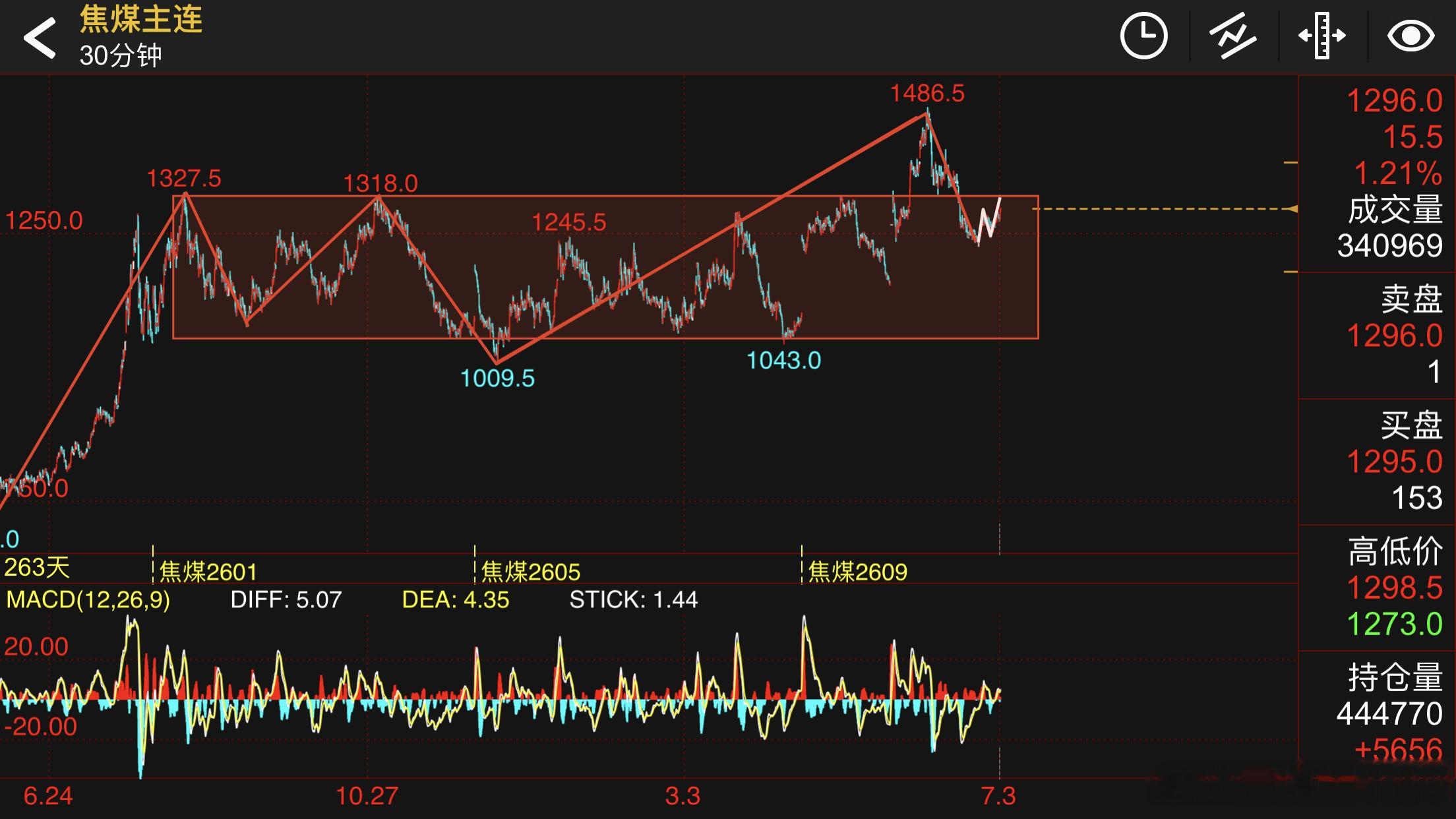This screenshot has height=819, width=1456.
Task: Select the open interest value 444770
Action: [1390, 713]
